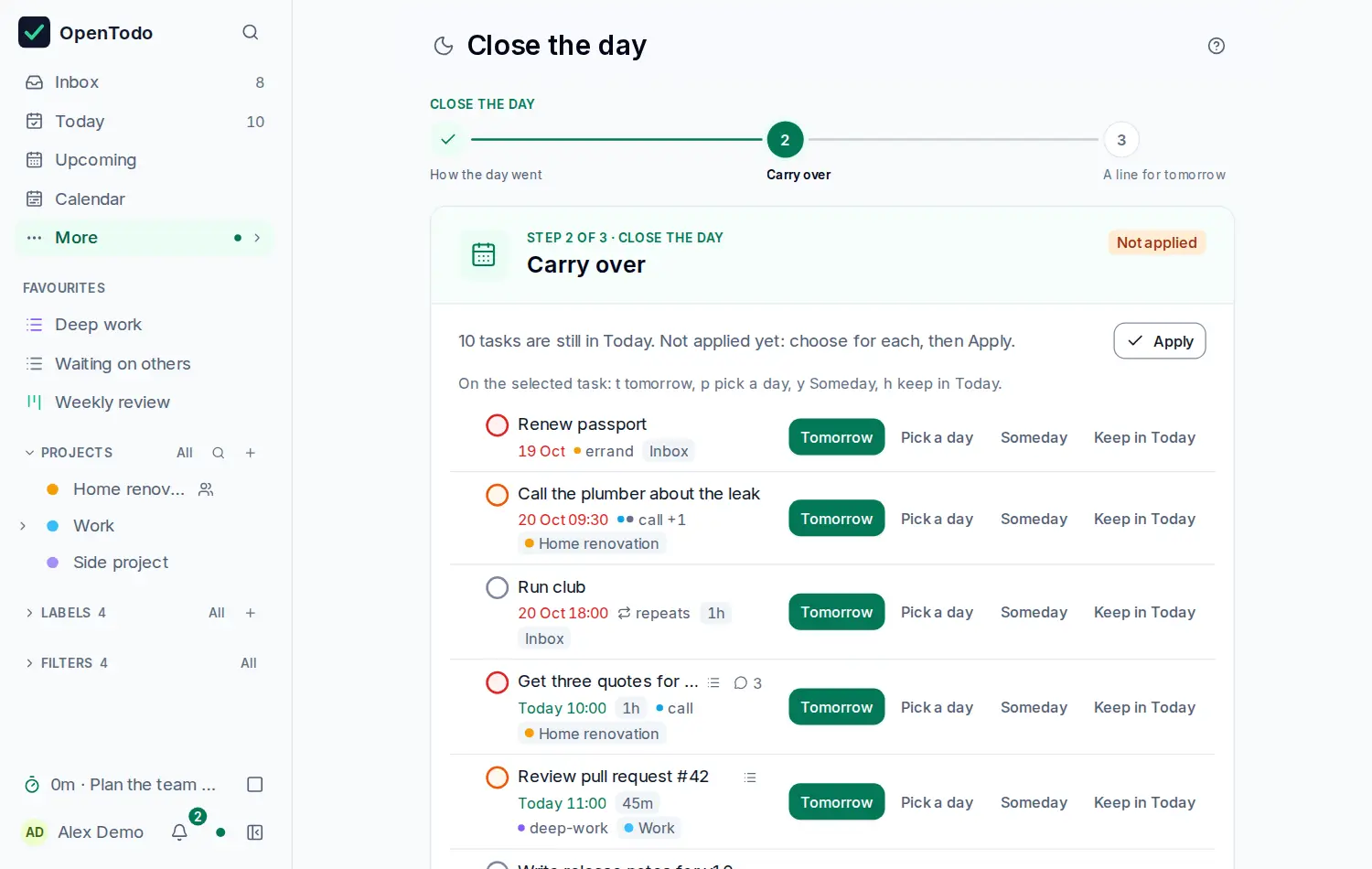The image size is (1372, 869).
Task: Open Inbox in the sidebar
Action: [x=145, y=82]
